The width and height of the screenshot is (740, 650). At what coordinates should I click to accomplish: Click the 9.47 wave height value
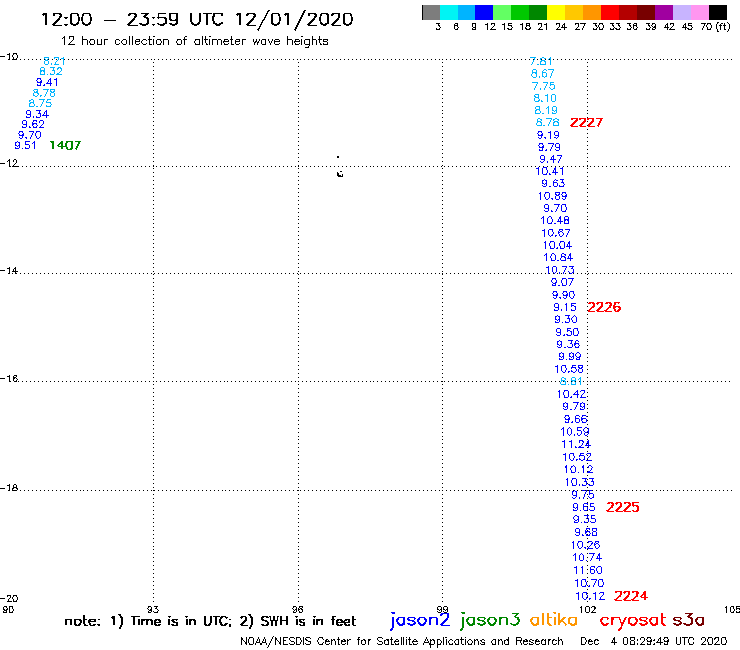[551, 160]
